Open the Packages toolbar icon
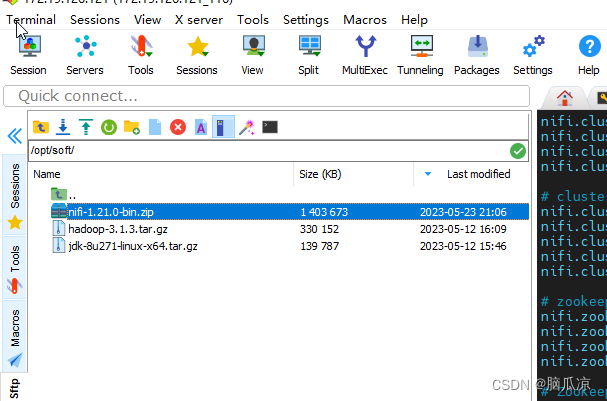The width and height of the screenshot is (607, 401). click(477, 55)
